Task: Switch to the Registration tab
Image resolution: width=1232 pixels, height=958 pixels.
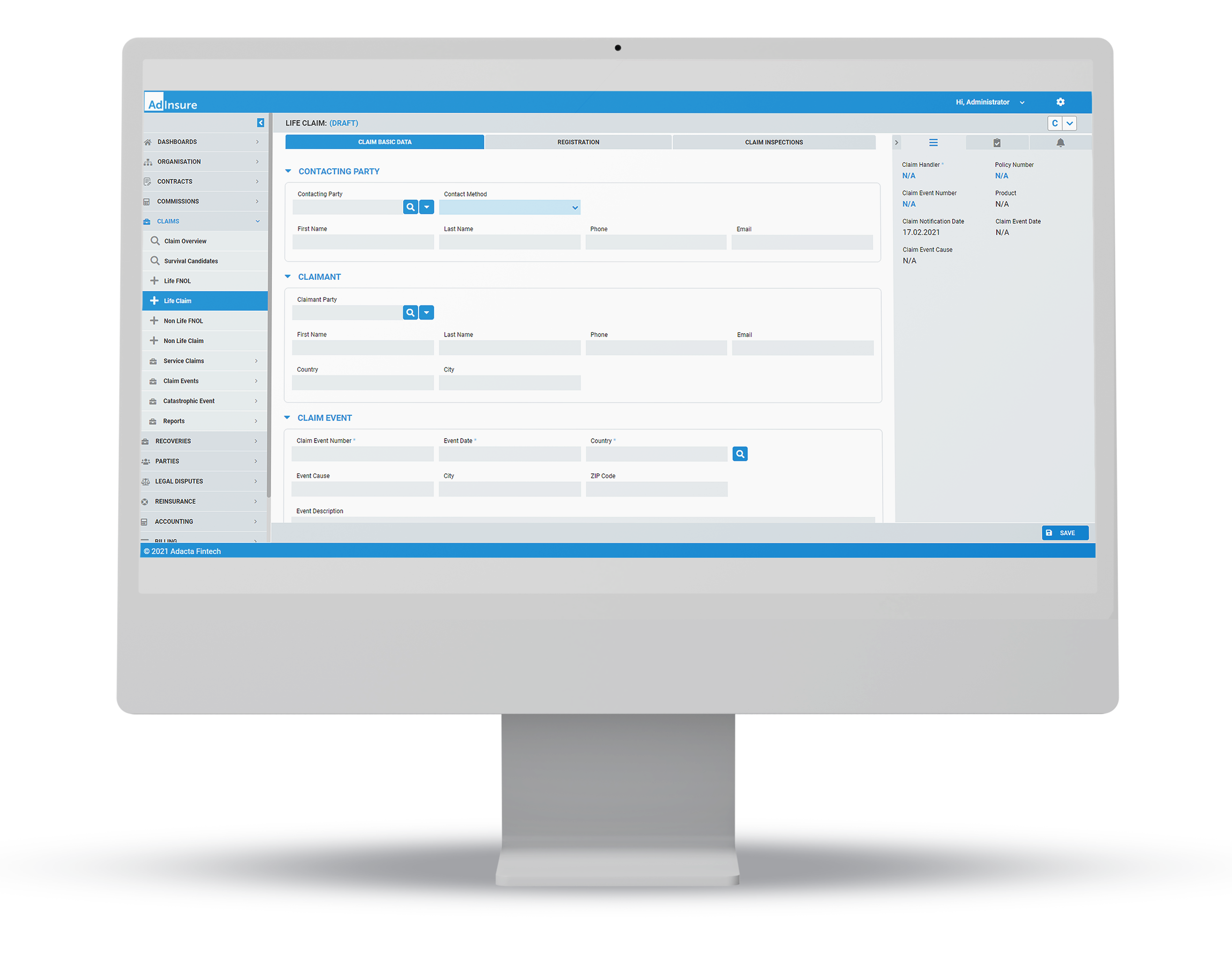Action: coord(578,141)
